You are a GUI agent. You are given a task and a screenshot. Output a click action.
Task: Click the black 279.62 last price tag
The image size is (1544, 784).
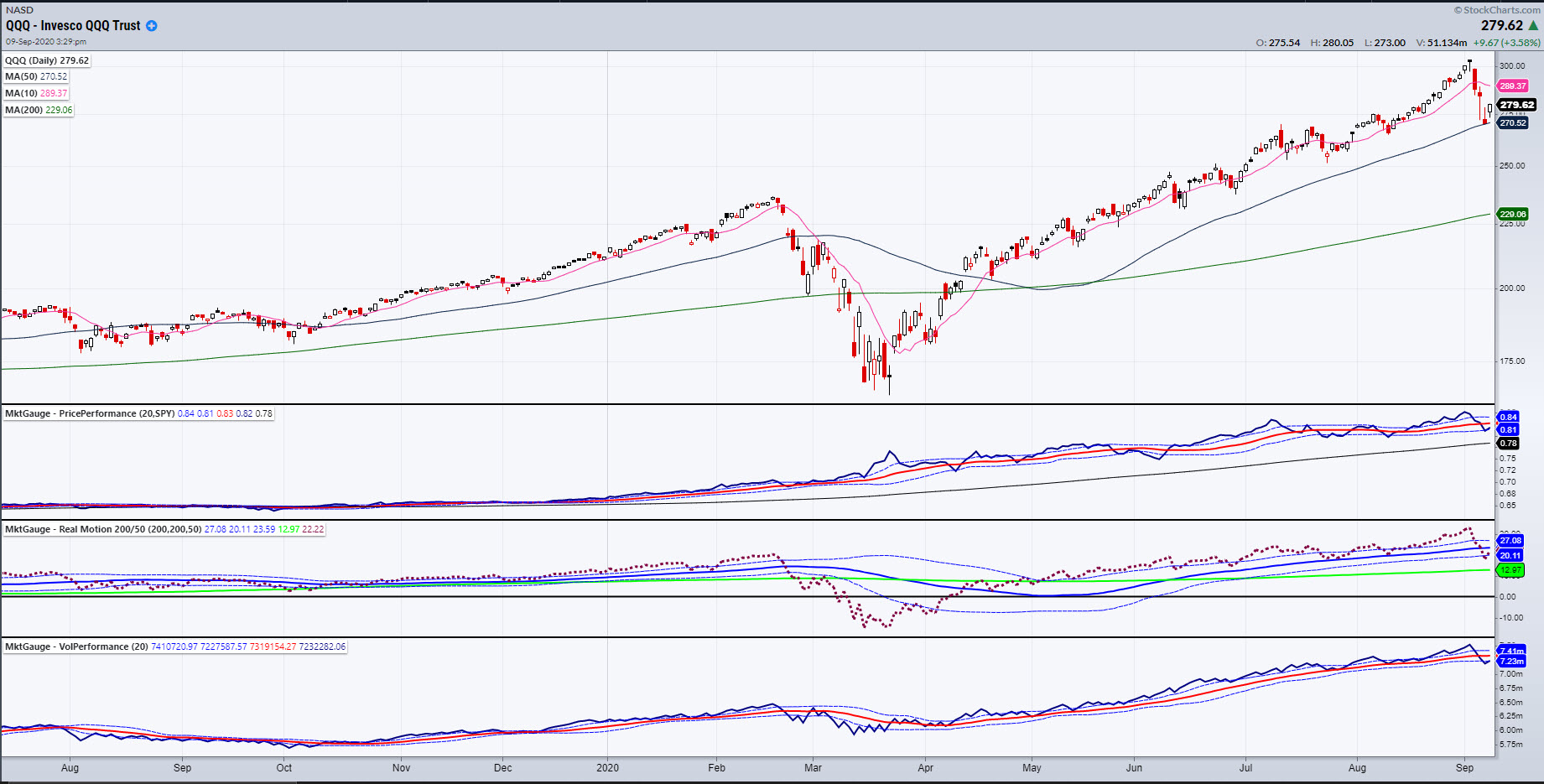pyautogui.click(x=1516, y=105)
